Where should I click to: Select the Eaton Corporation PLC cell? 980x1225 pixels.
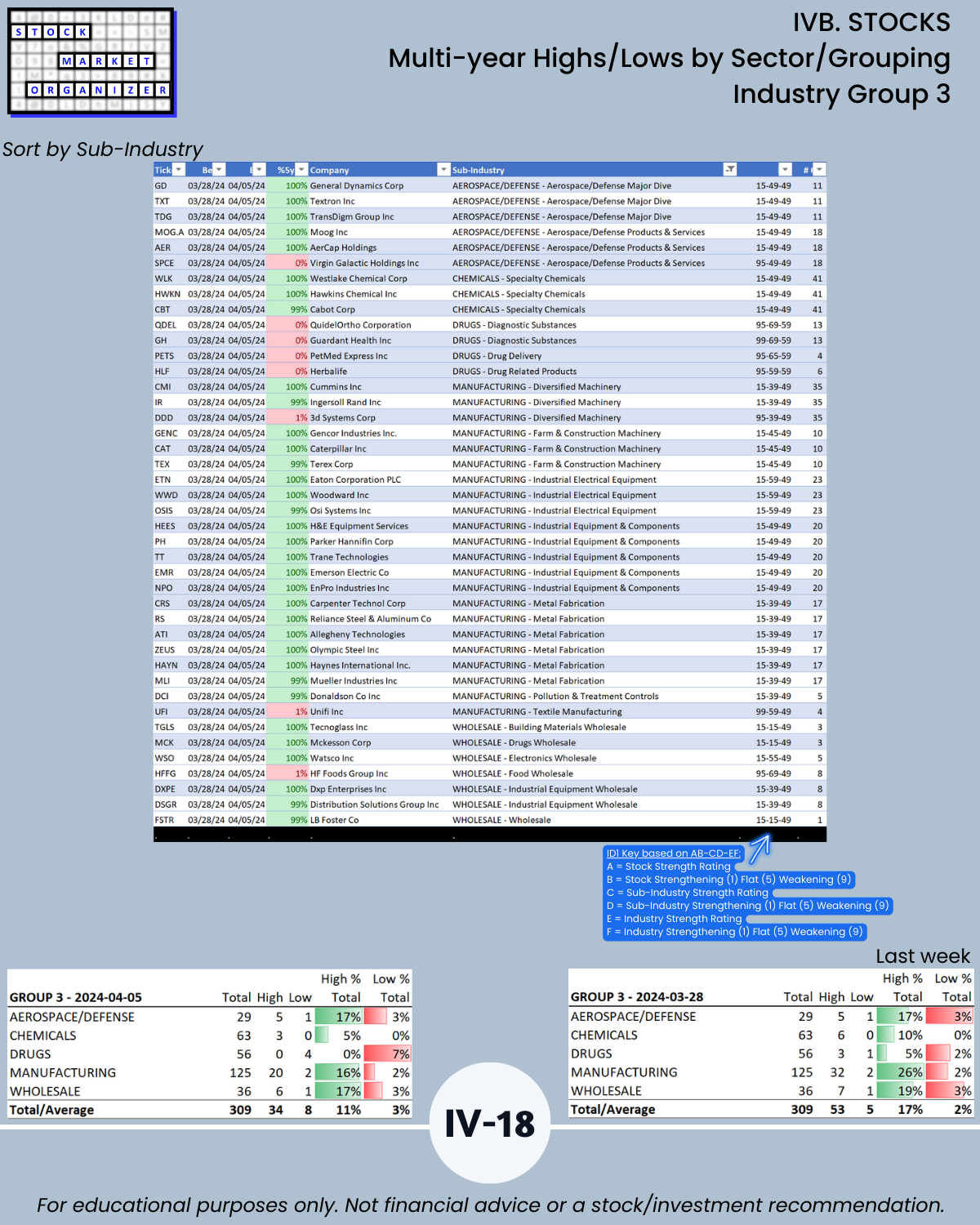355,480
